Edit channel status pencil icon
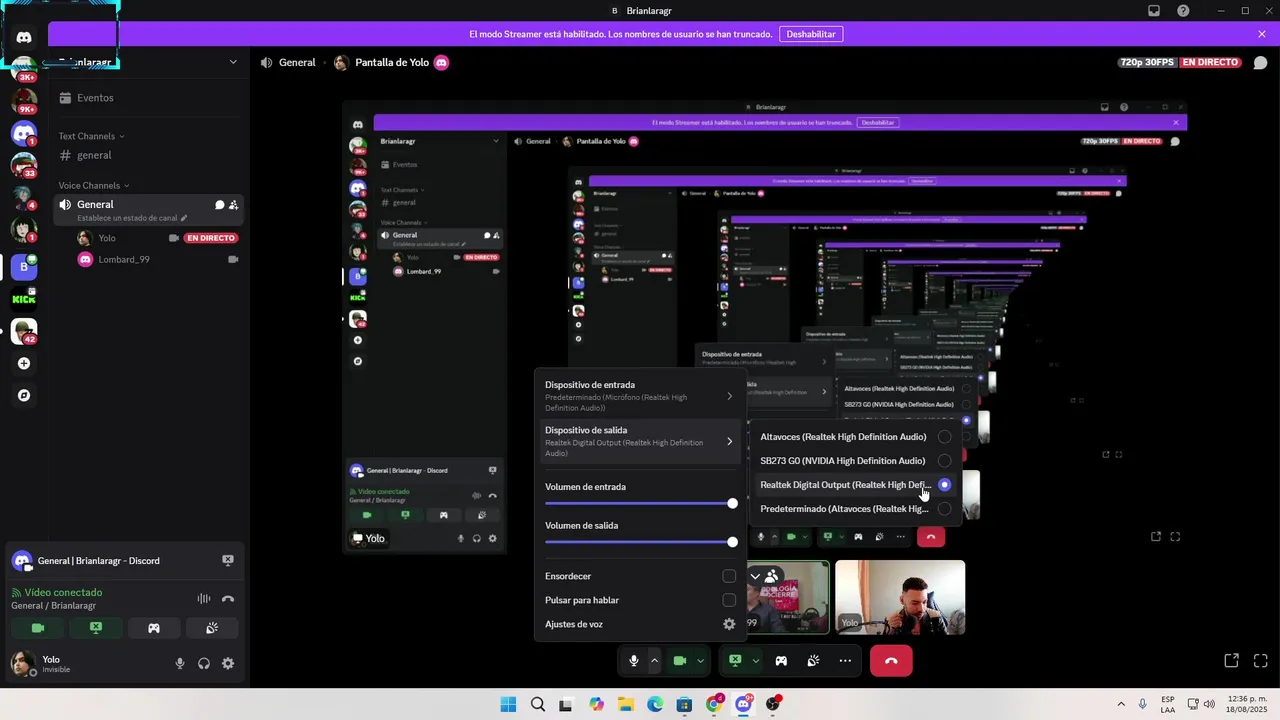Image resolution: width=1280 pixels, height=720 pixels. (184, 218)
